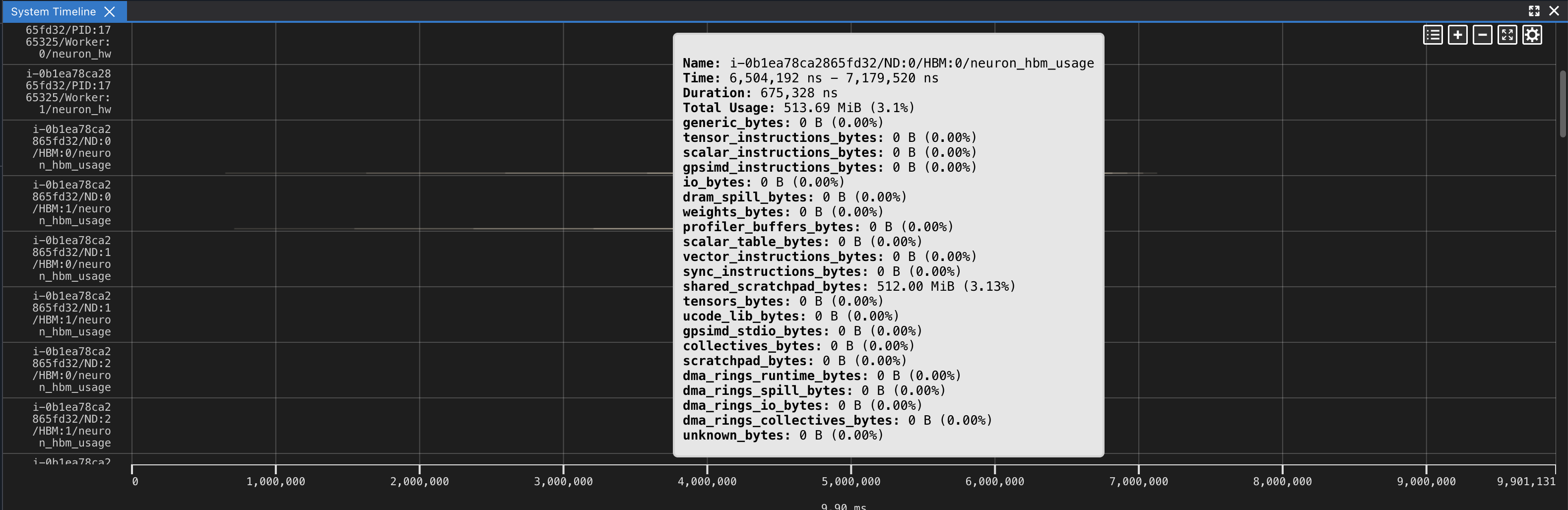The image size is (1568, 510).
Task: Zoom in using the plus icon
Action: 1458,35
